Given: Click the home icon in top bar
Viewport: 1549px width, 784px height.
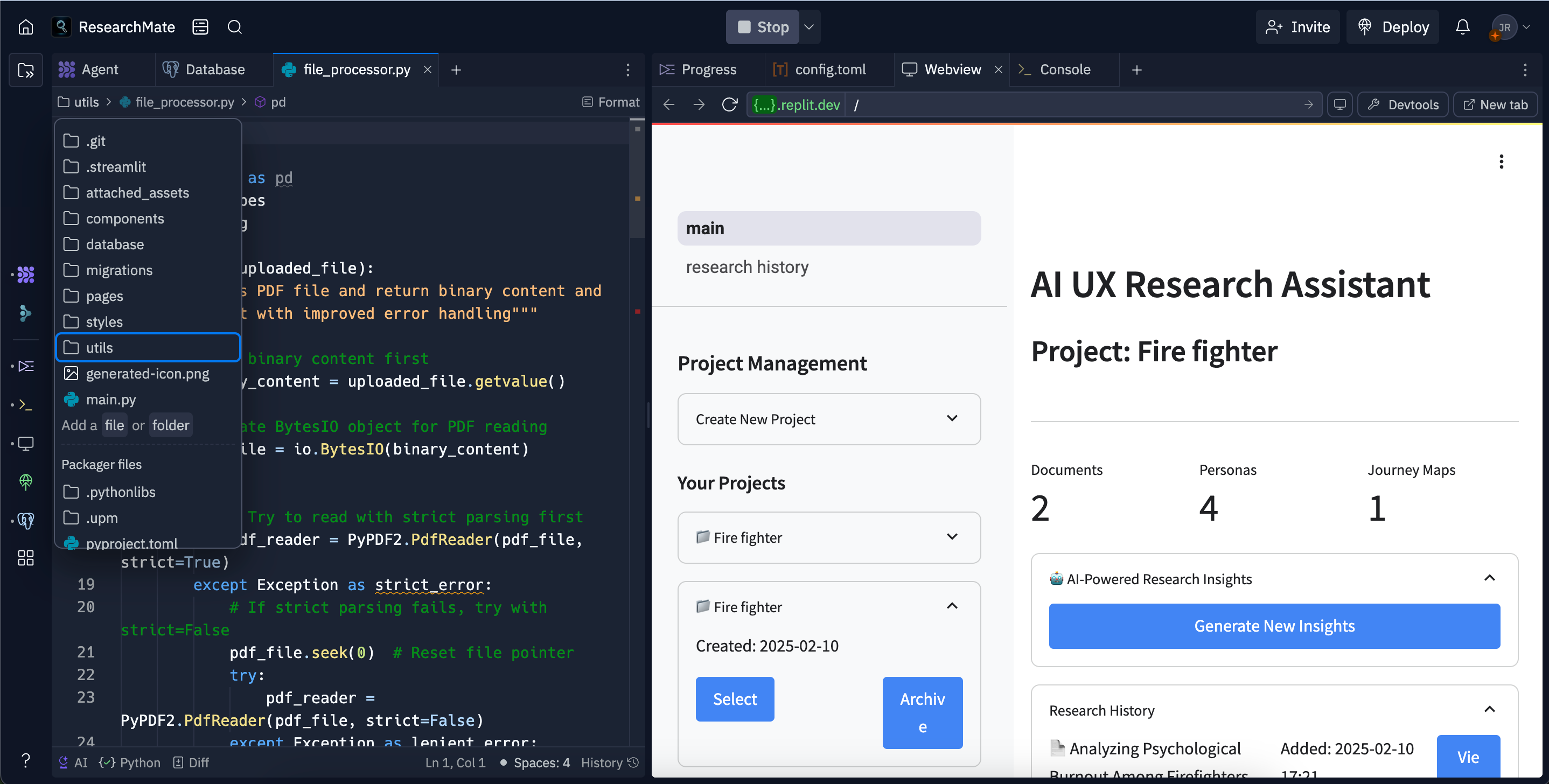Looking at the screenshot, I should [26, 27].
